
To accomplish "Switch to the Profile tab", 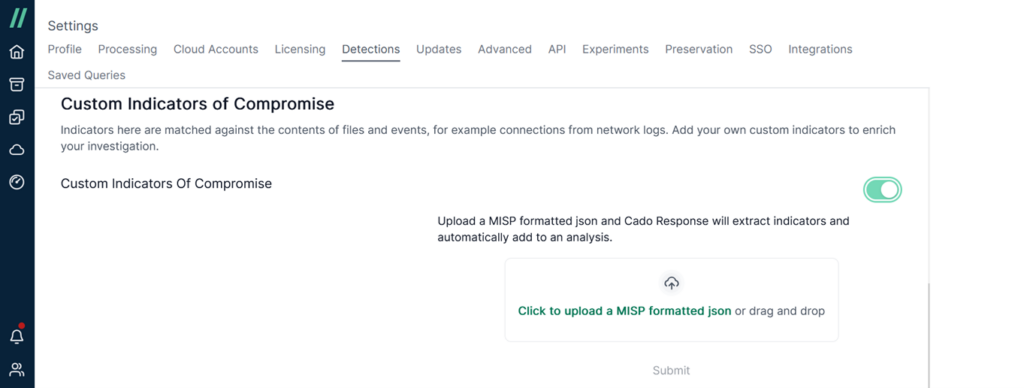I will tap(65, 49).
